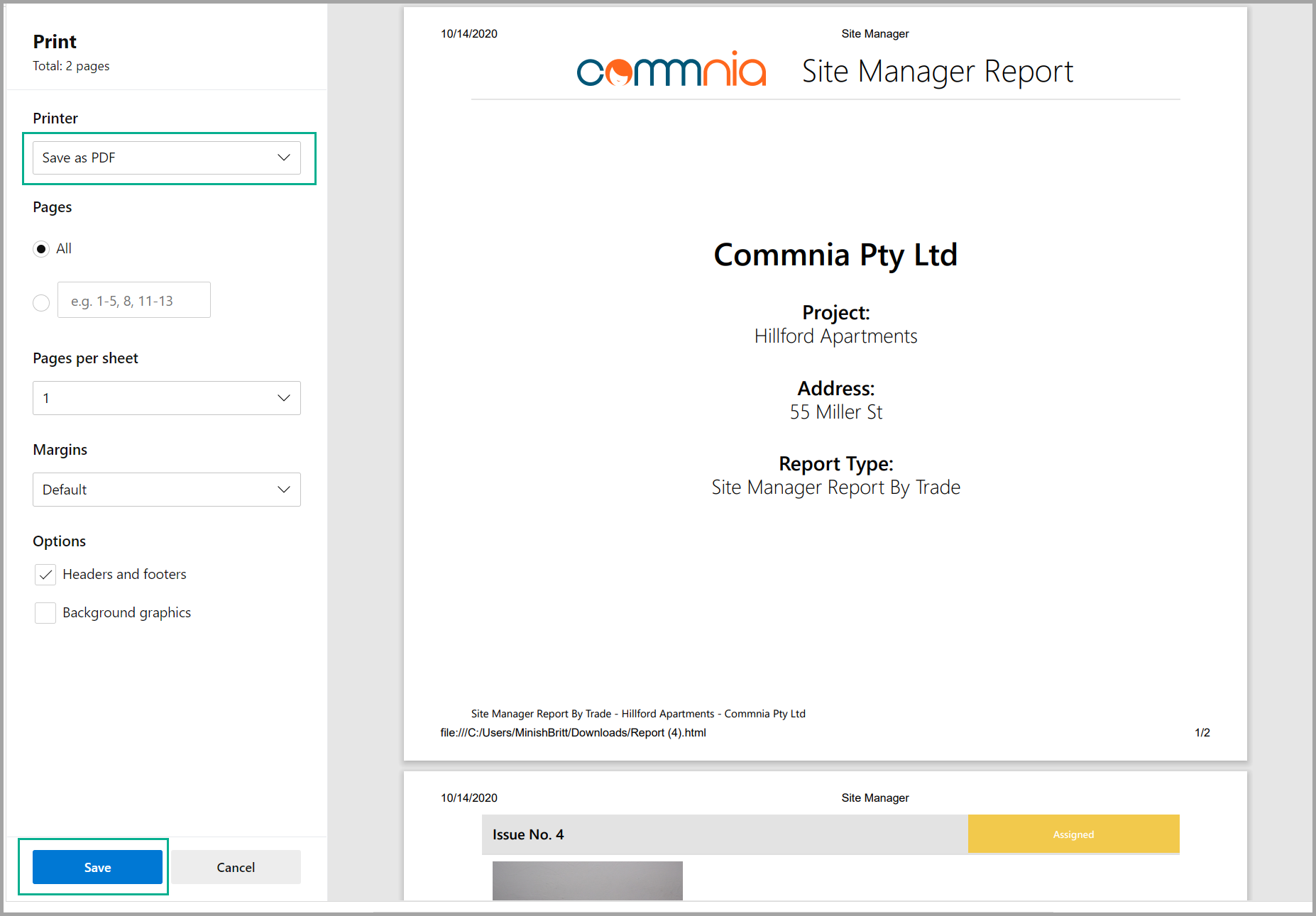Select the All pages radio button
The width and height of the screenshot is (1316, 916).
(41, 249)
